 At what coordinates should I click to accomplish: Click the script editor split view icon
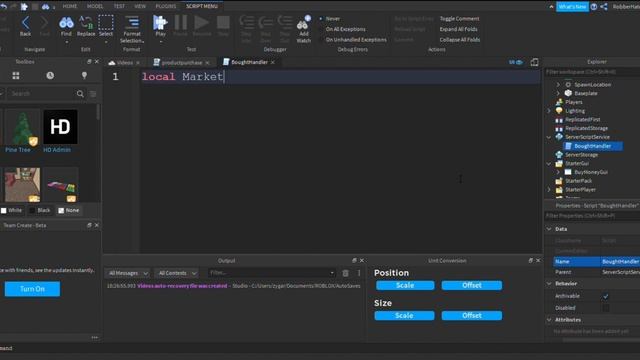coord(534,62)
